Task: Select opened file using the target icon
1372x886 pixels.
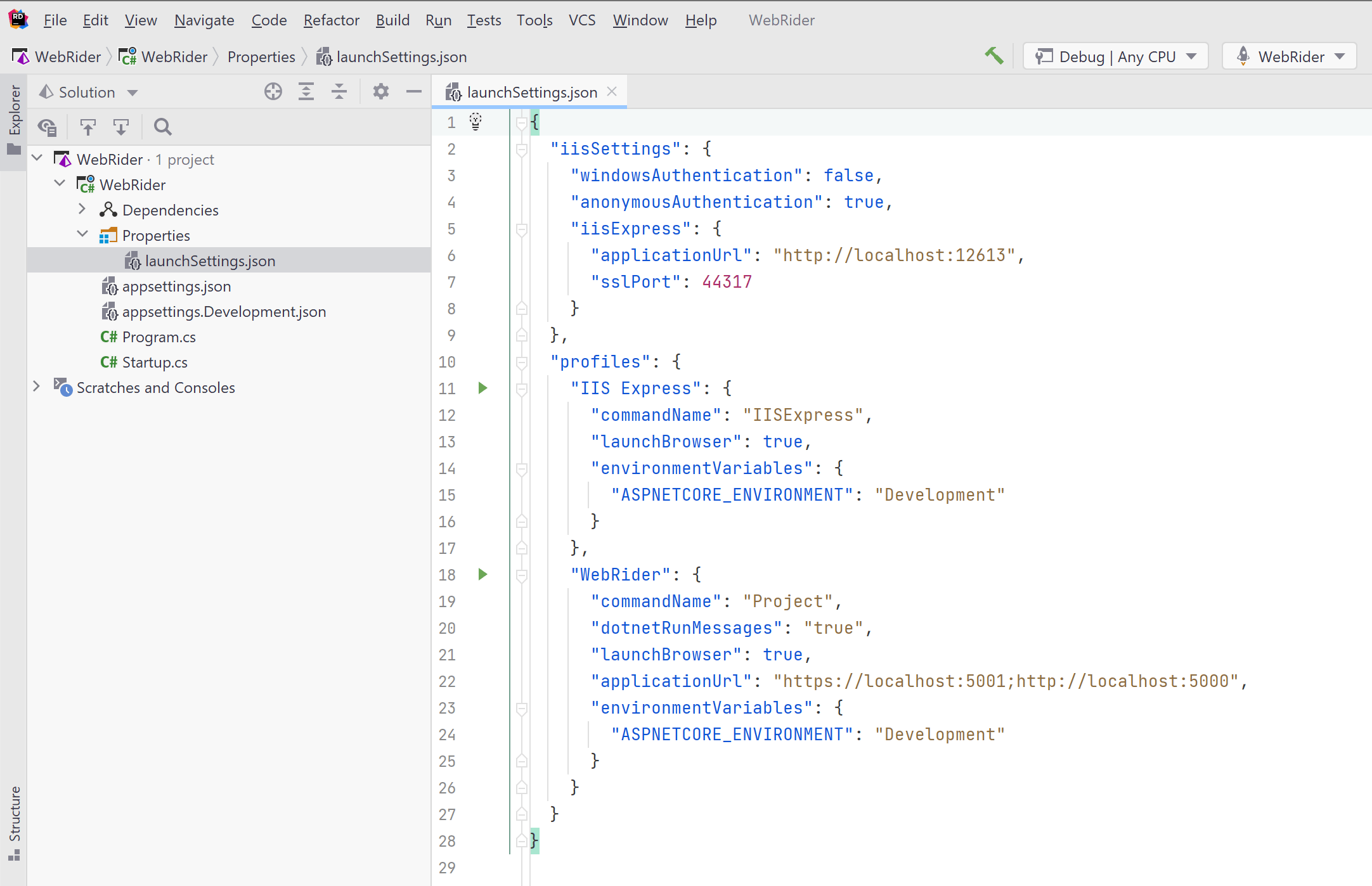Action: click(x=273, y=91)
